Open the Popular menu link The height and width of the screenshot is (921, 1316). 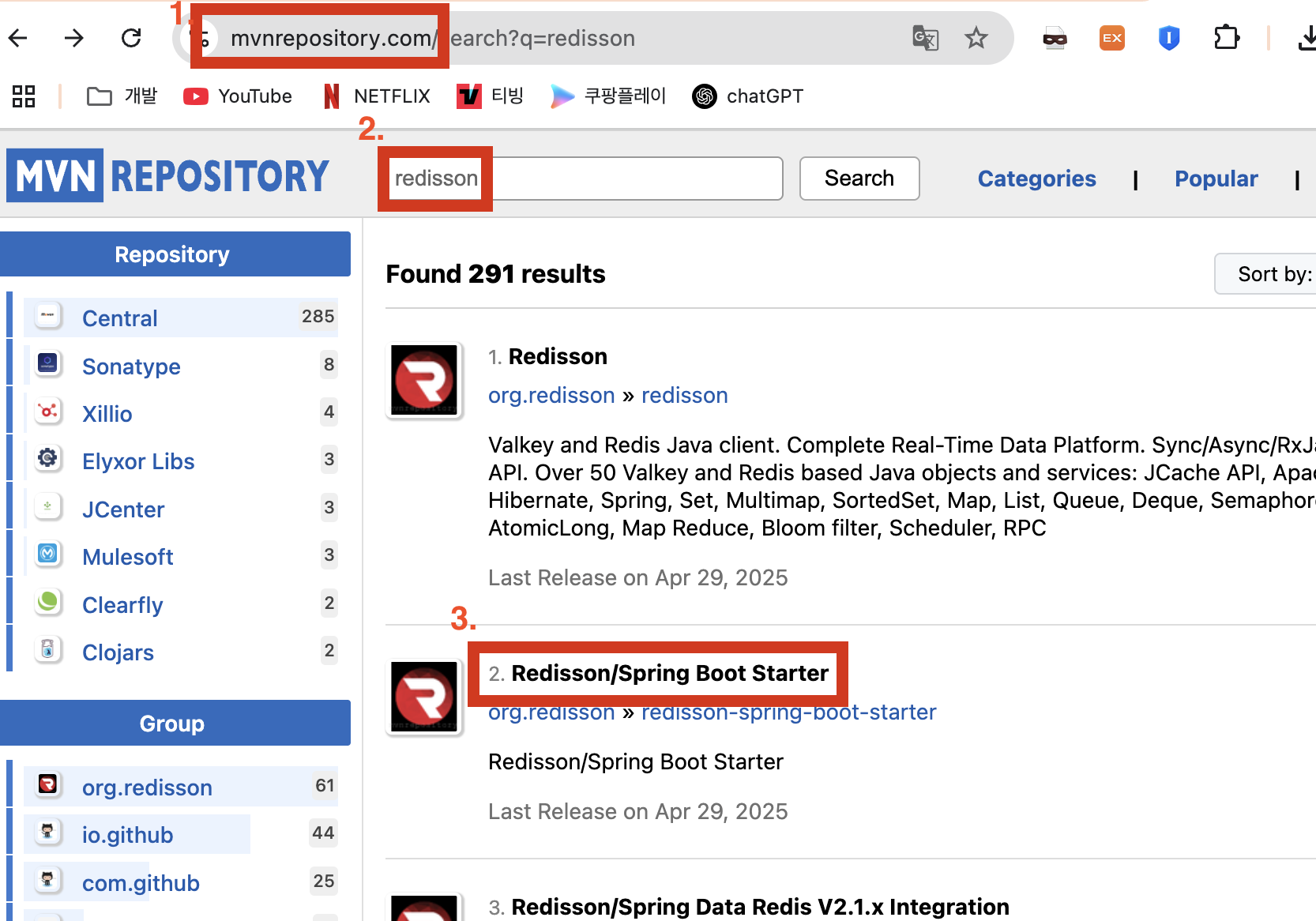pos(1216,179)
